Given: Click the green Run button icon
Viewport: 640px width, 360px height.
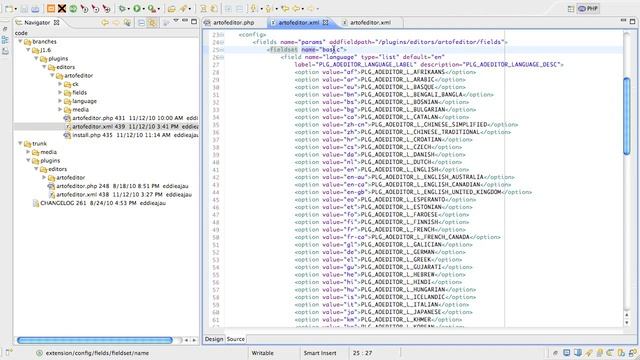Looking at the screenshot, I should 137,8.
